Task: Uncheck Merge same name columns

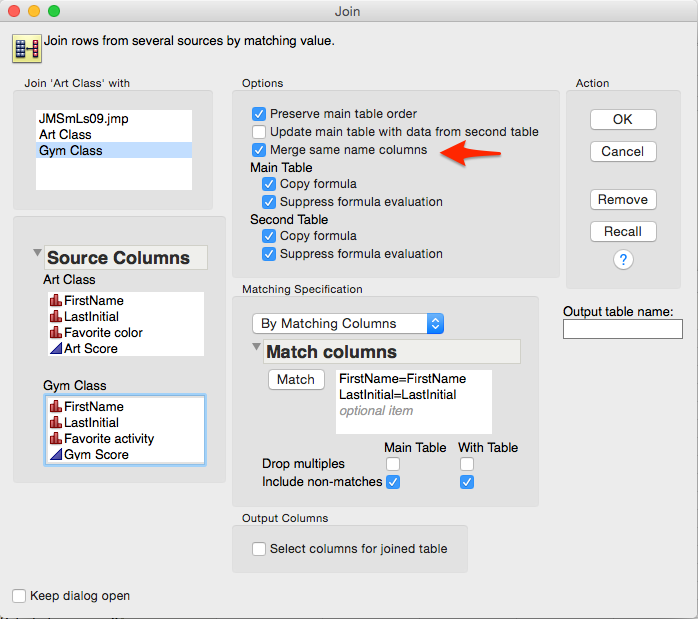Action: pyautogui.click(x=259, y=150)
